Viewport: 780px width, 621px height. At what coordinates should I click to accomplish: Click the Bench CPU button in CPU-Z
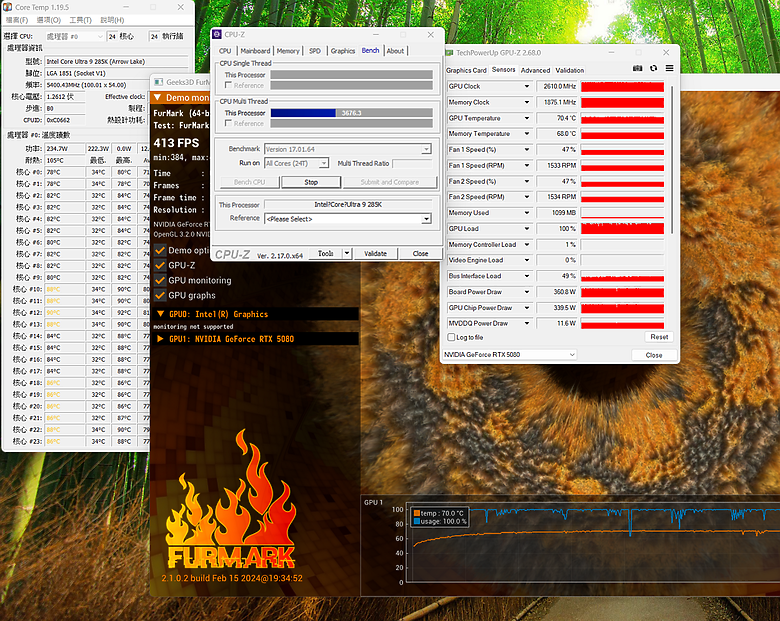coord(250,182)
